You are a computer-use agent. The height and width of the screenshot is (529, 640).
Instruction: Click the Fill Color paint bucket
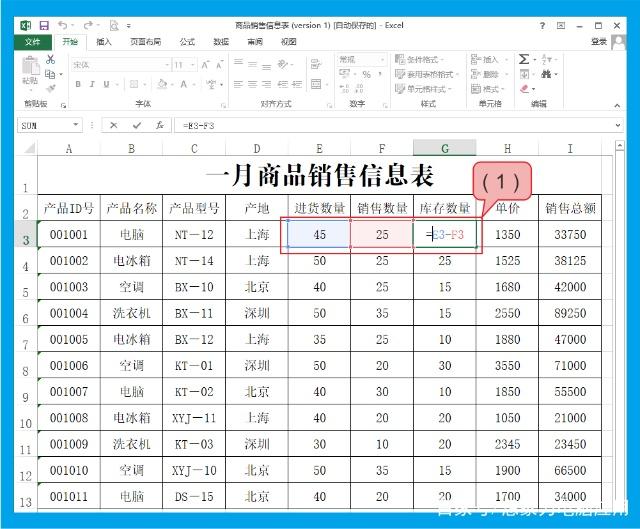coord(162,84)
